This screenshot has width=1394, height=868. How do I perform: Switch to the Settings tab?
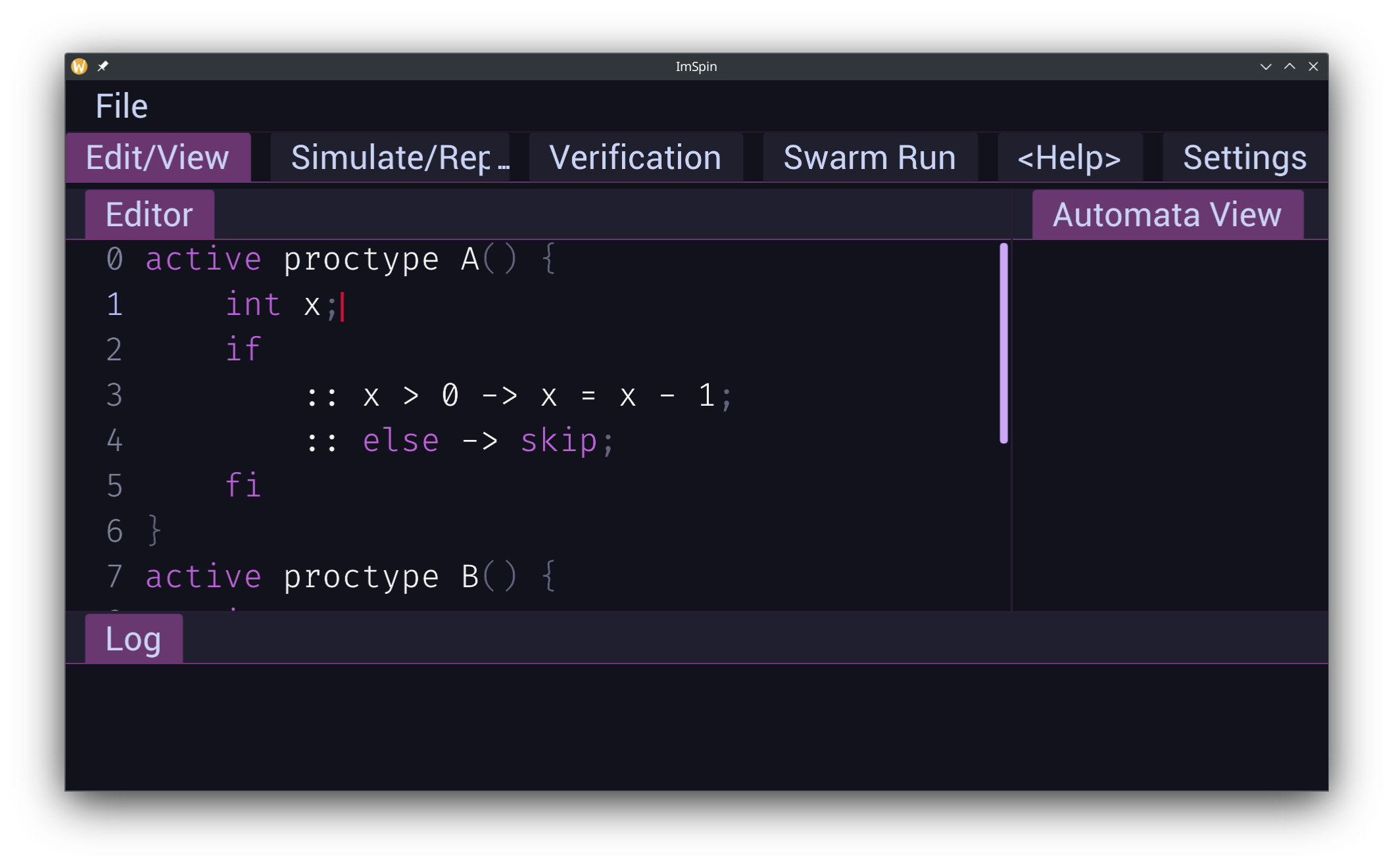coord(1244,158)
